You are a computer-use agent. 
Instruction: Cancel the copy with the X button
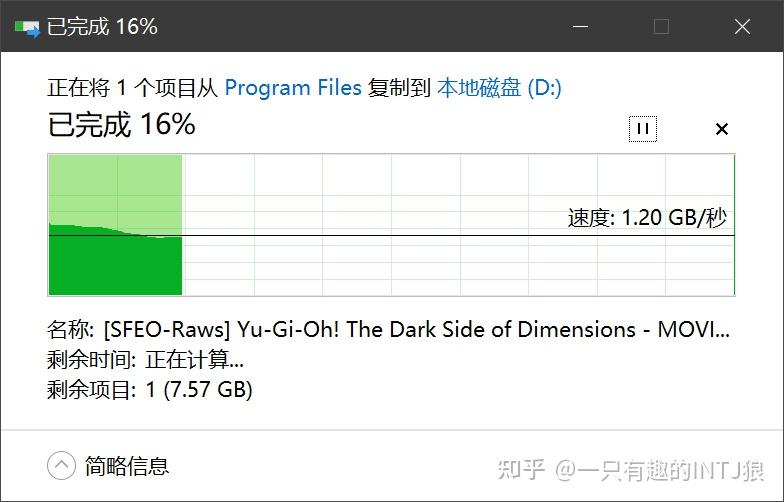coord(722,129)
